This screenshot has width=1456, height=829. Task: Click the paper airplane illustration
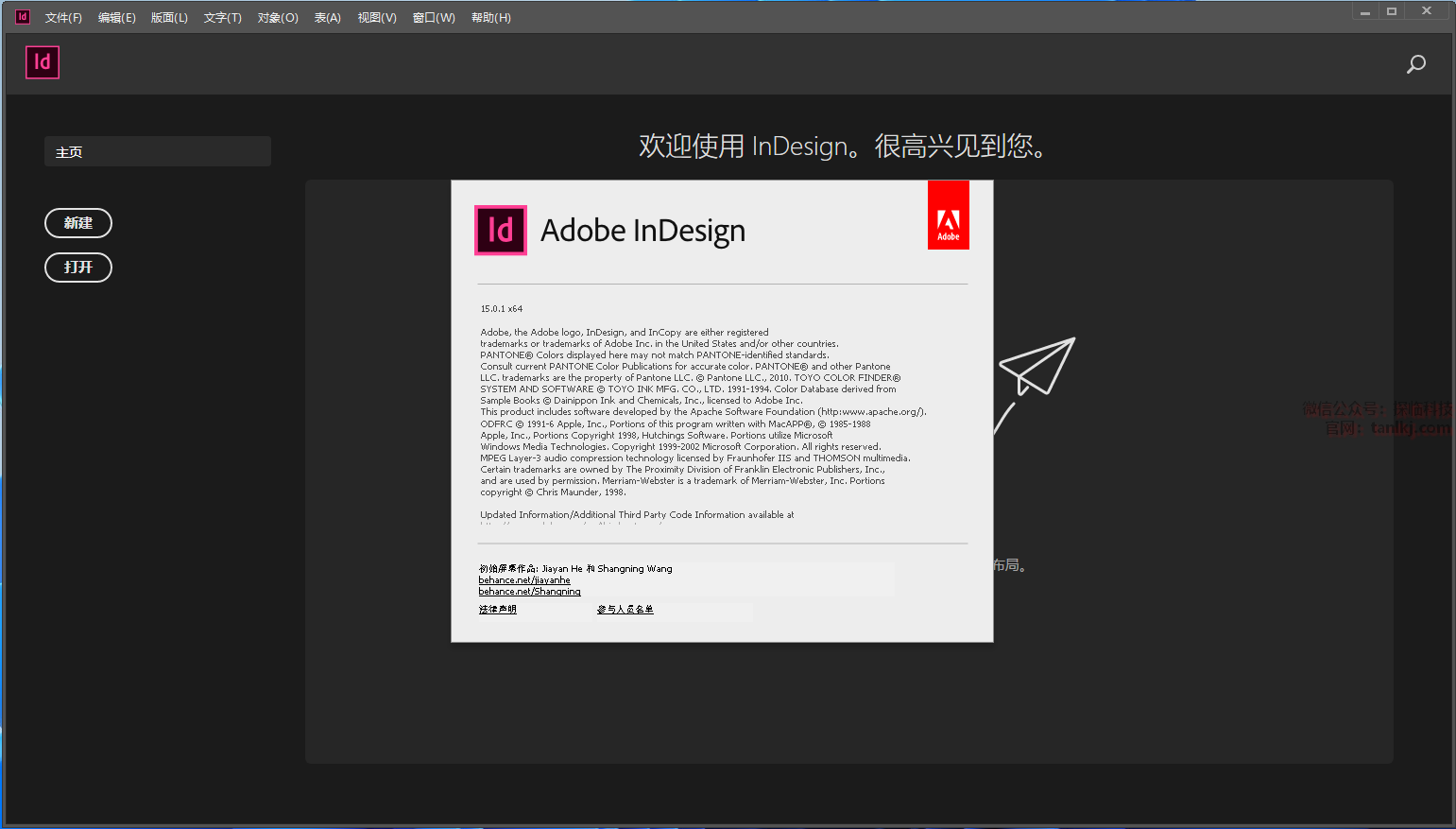[1036, 367]
